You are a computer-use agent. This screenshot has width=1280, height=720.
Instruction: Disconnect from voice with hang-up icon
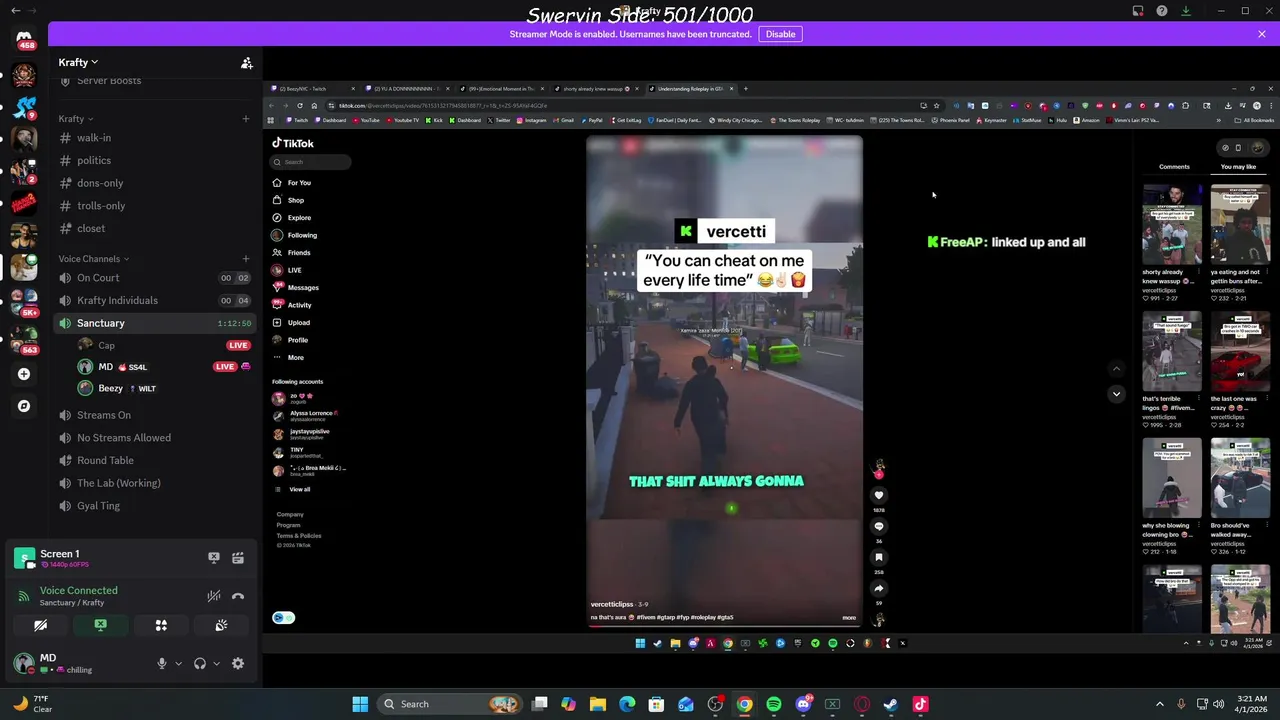[x=238, y=596]
